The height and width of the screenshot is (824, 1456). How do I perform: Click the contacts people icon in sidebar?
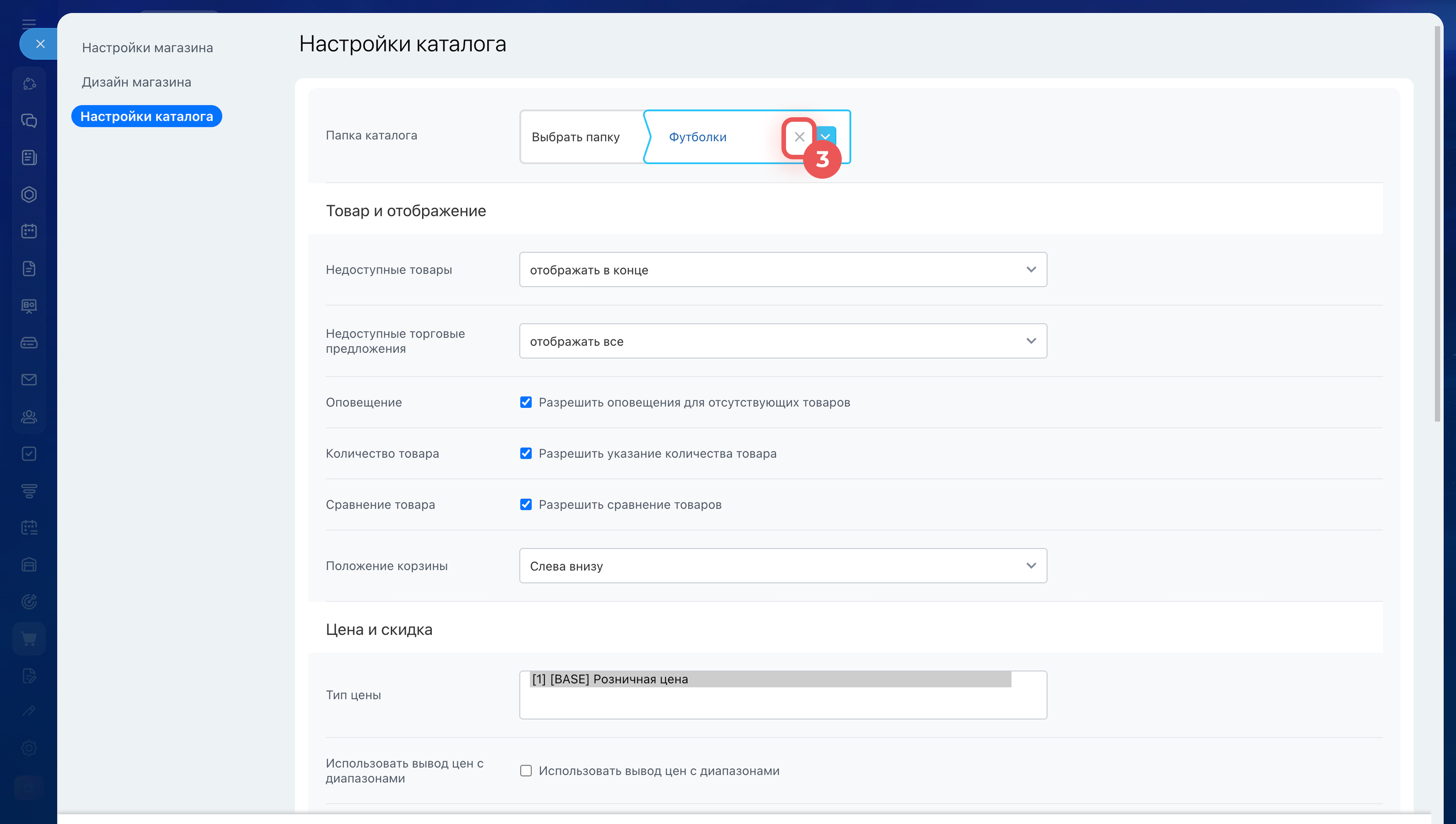(x=29, y=417)
